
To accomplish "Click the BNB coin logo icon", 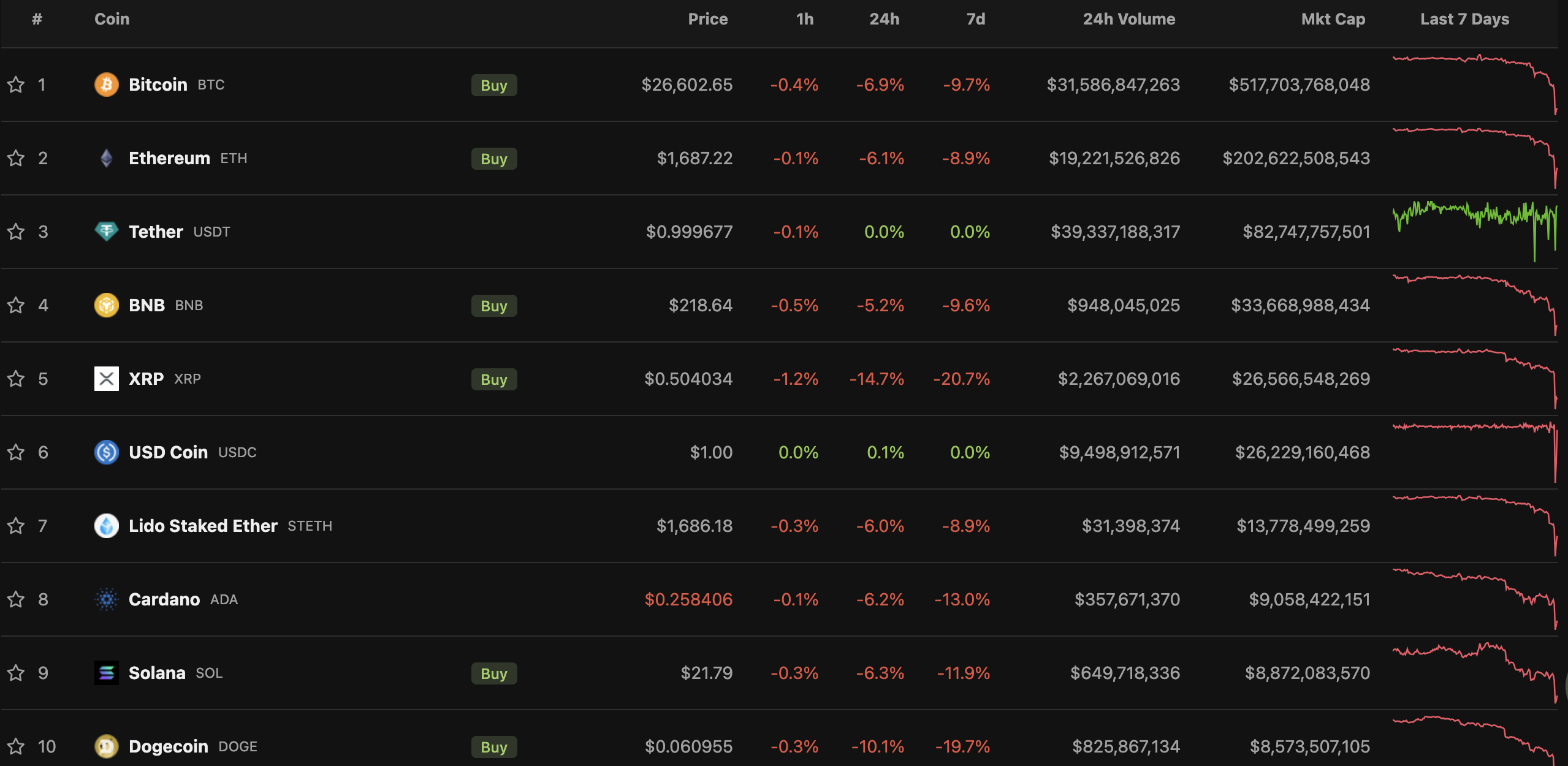I will 106,305.
